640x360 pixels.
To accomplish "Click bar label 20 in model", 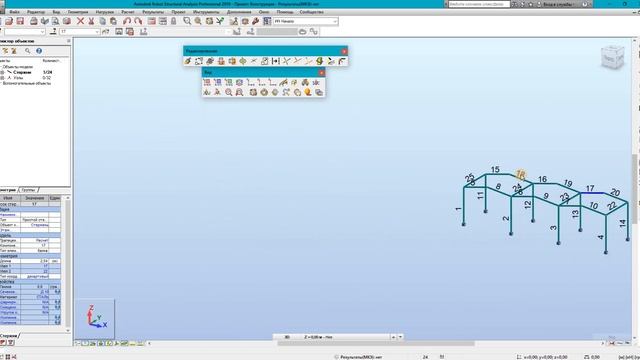I will 615,192.
